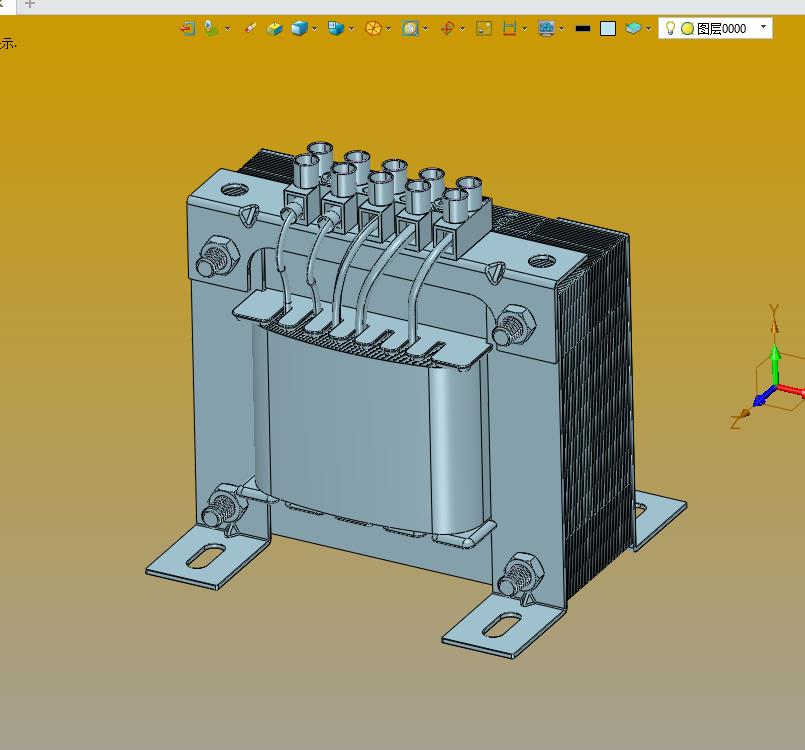Click the light blue face color swatch

(608, 28)
